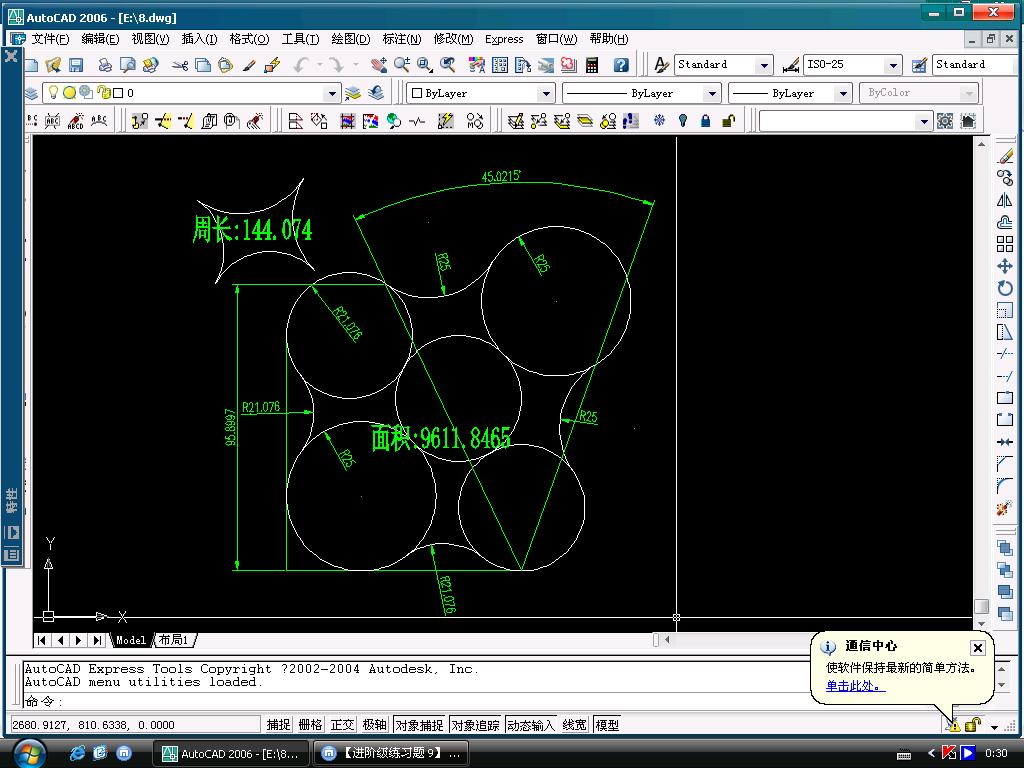Viewport: 1024px width, 768px height.
Task: Select the Offset tool
Action: pos(1005,222)
